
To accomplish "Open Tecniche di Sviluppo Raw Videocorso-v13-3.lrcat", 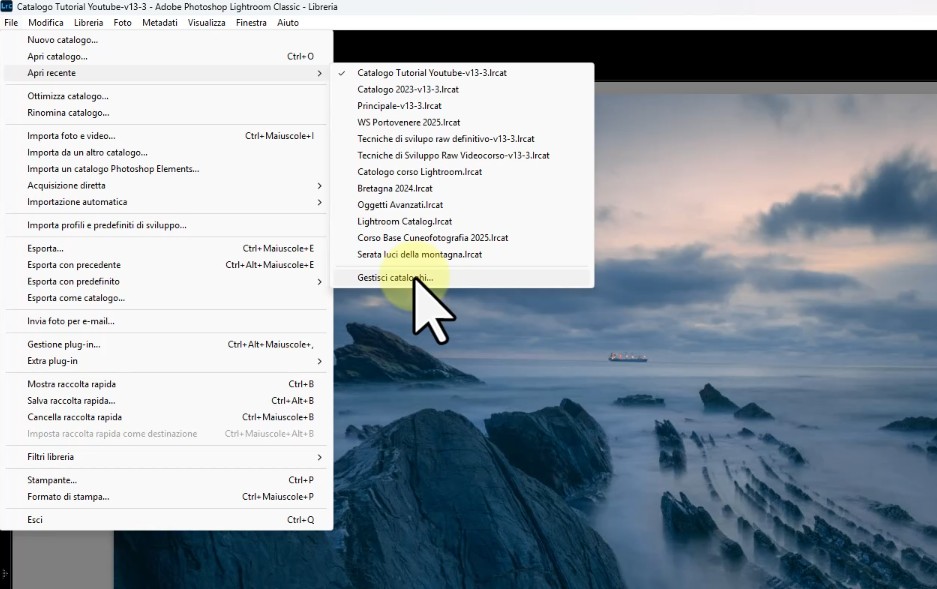I will 463,155.
